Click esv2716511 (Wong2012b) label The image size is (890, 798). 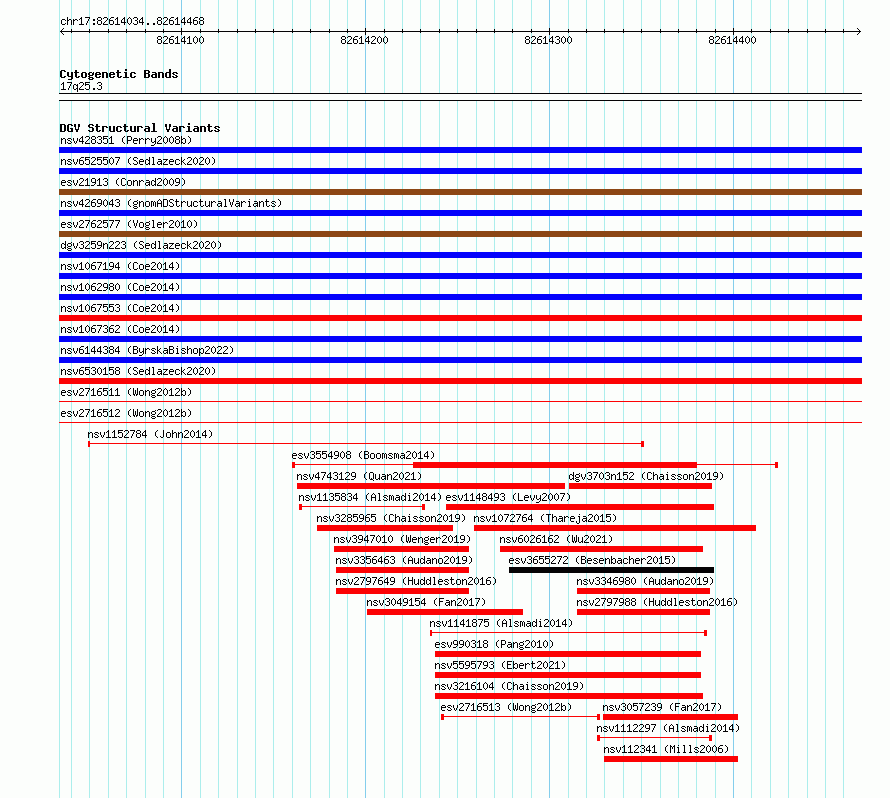coord(126,392)
